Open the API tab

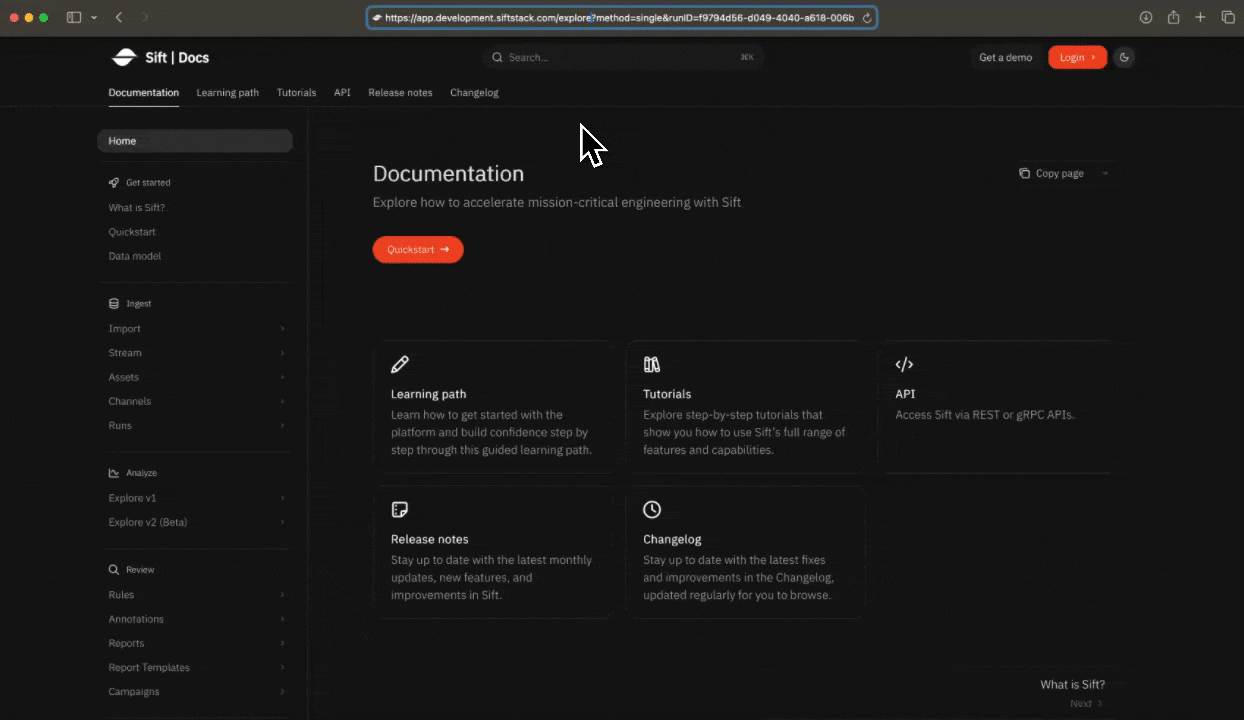pyautogui.click(x=342, y=93)
